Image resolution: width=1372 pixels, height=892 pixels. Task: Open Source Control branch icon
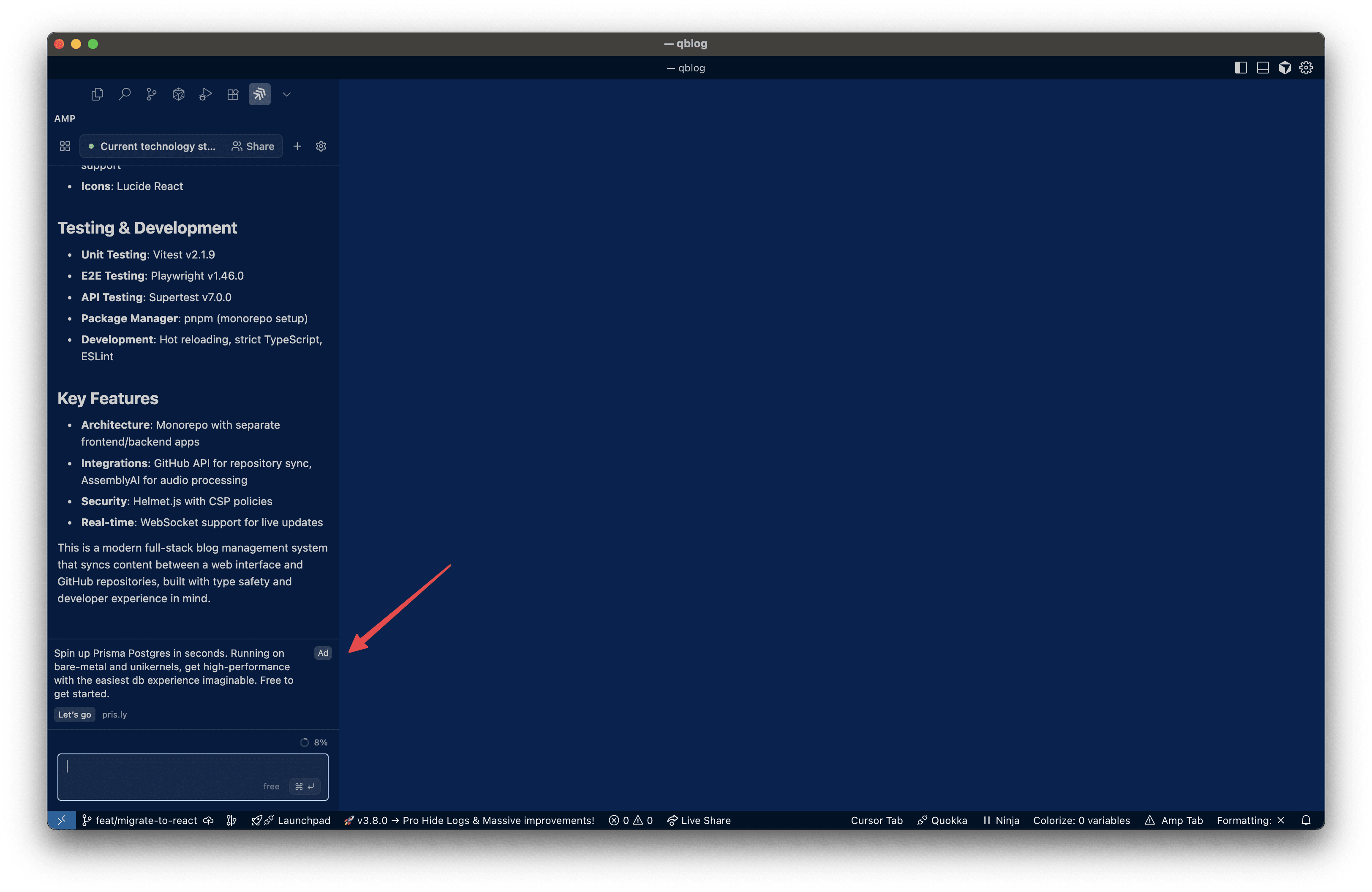point(152,94)
